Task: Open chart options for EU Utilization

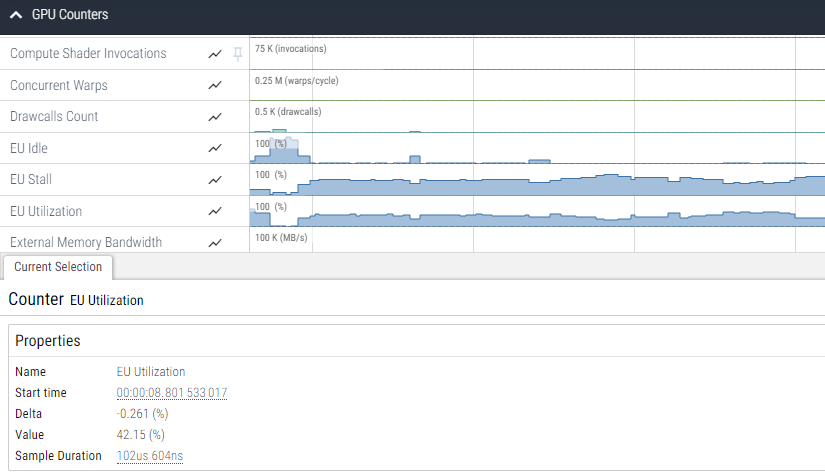Action: (215, 211)
